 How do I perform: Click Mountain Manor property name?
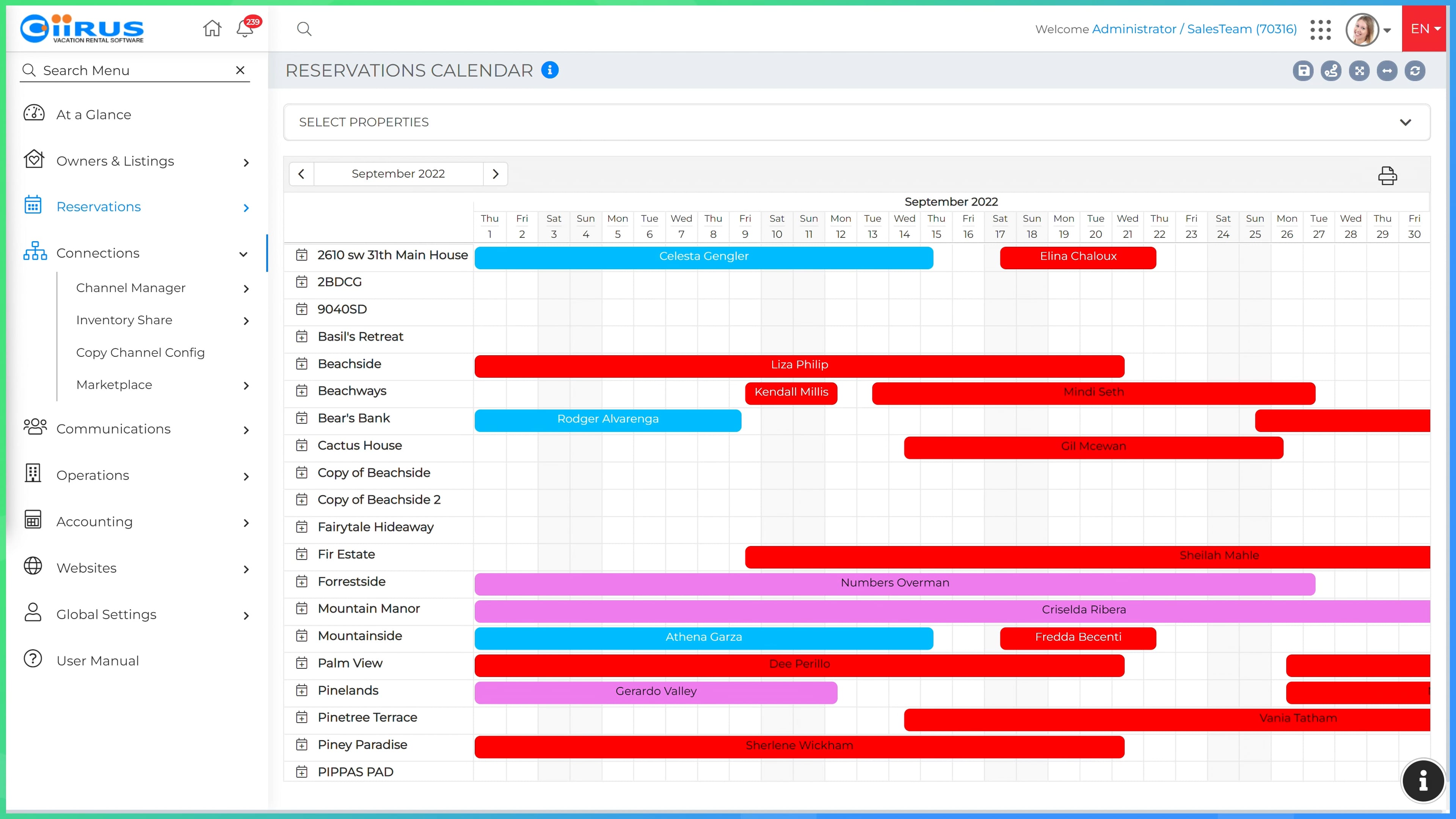369,609
